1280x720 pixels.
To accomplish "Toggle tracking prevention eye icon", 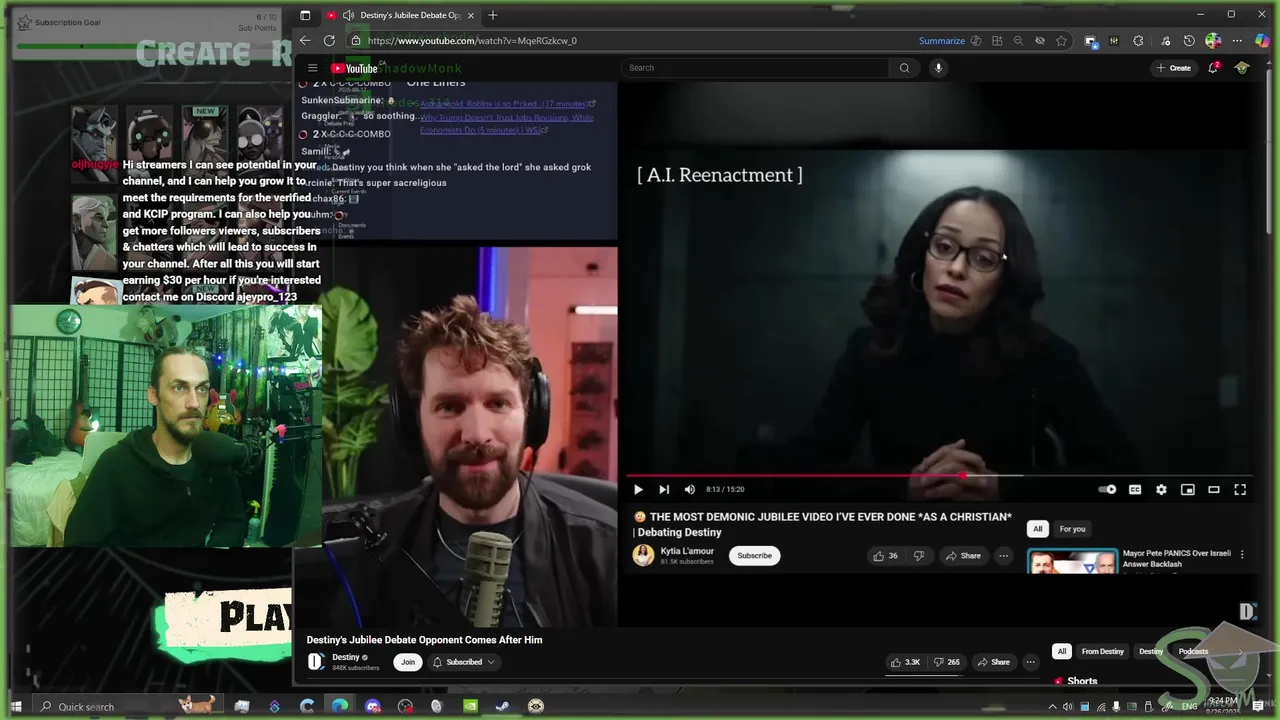I will pos(1040,41).
